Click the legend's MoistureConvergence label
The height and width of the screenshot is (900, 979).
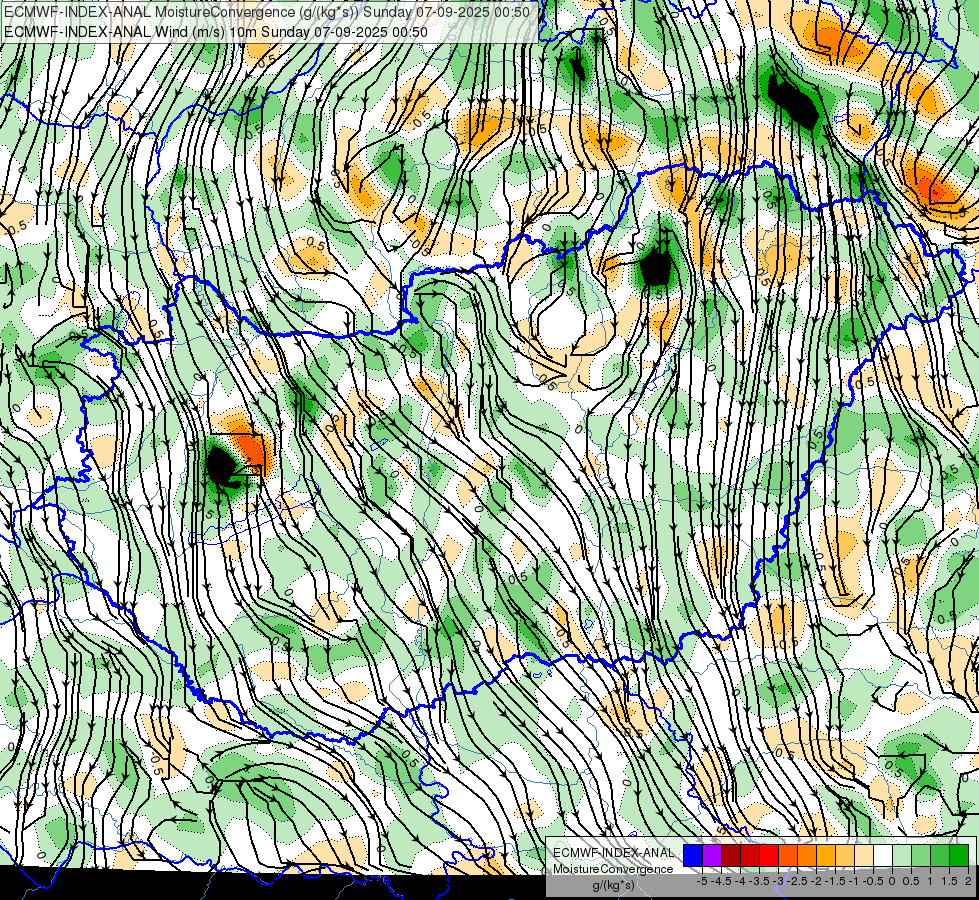pos(613,869)
